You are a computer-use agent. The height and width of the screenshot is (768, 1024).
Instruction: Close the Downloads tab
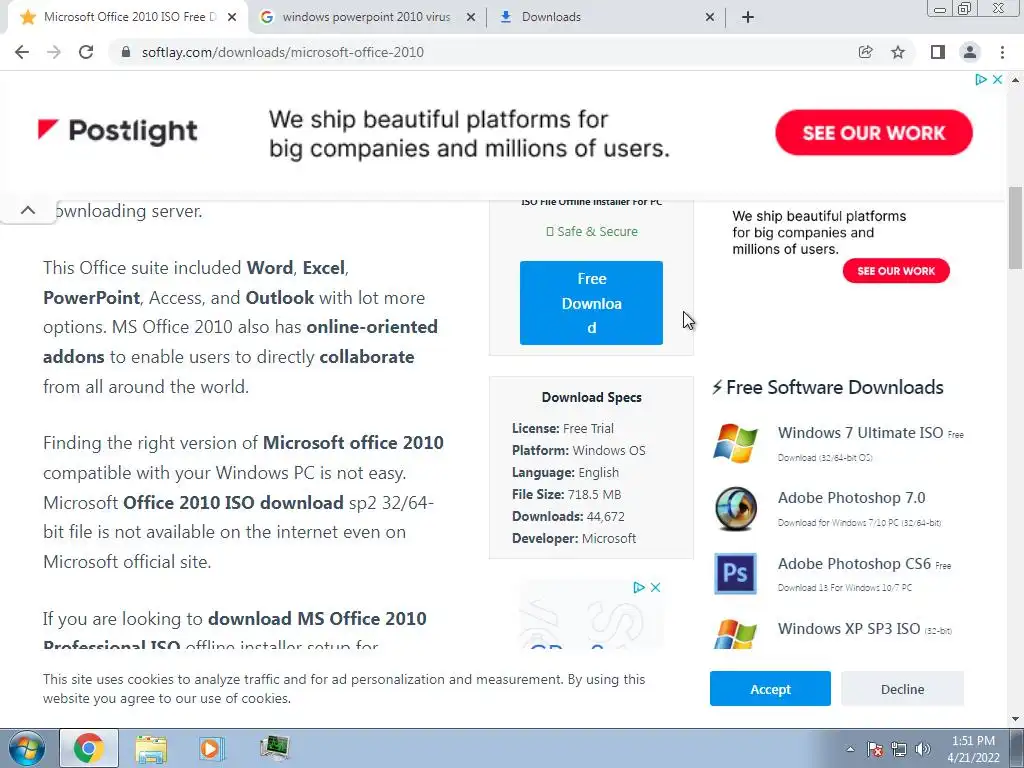710,18
